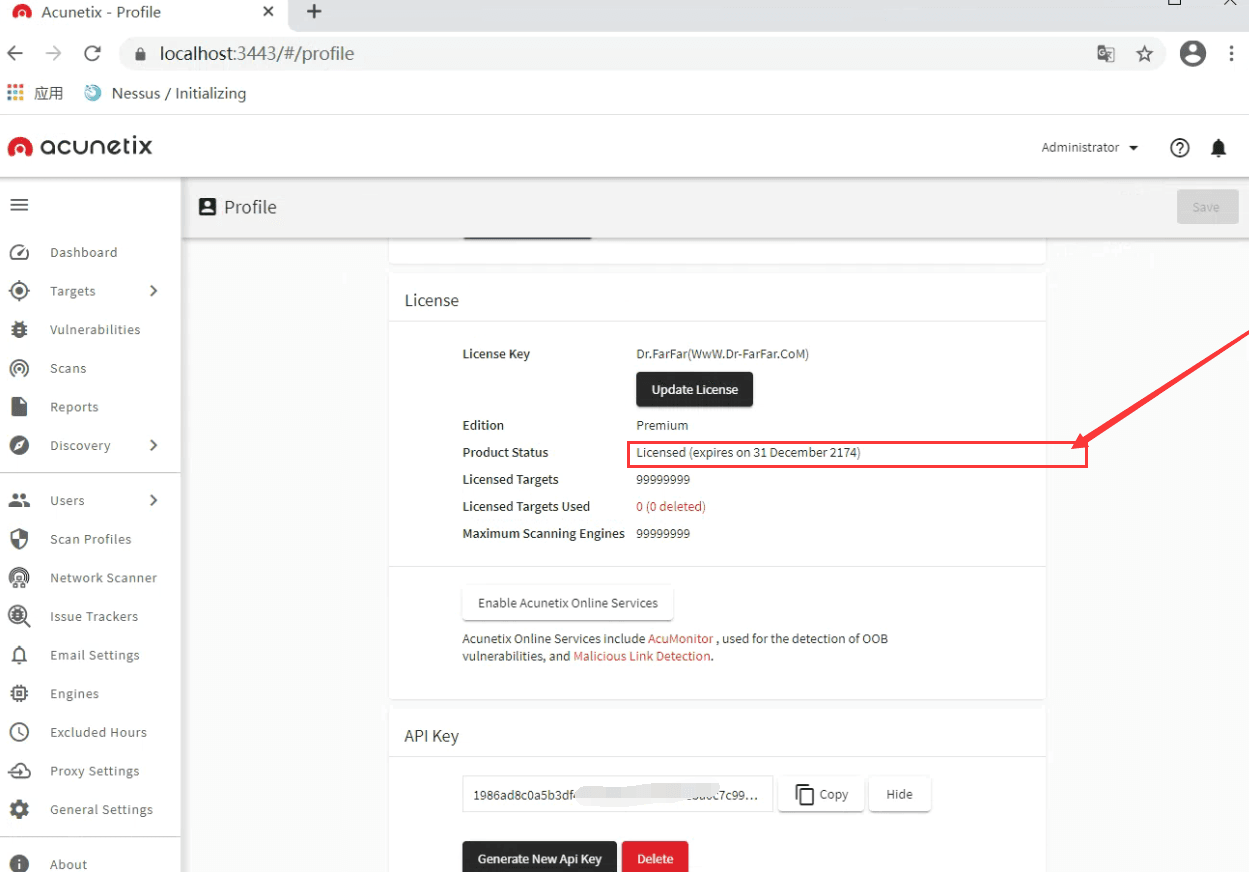The image size is (1249, 872).
Task: Expand the Targets submenu chevron
Action: coord(154,291)
